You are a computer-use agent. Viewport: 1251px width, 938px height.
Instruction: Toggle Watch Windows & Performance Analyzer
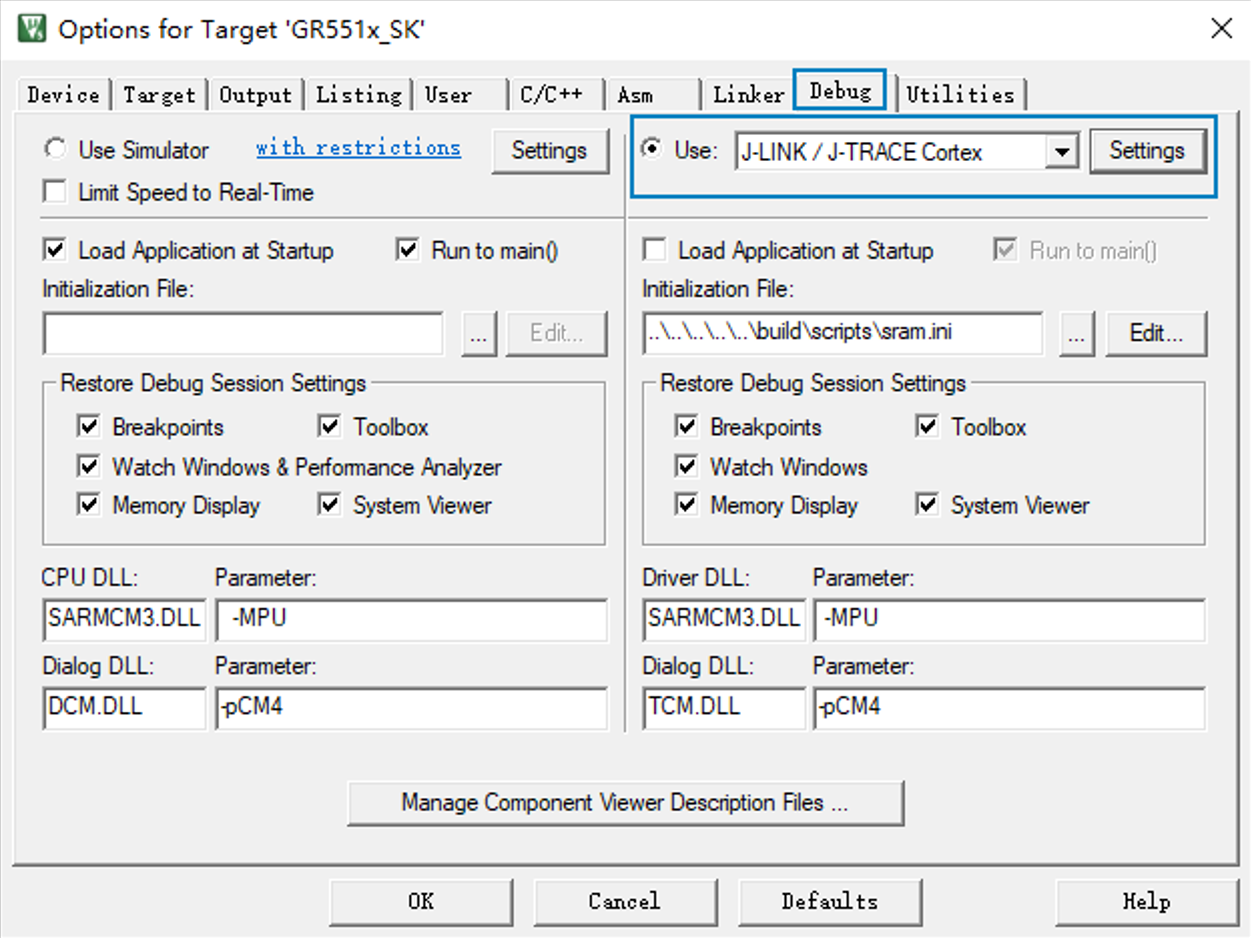(x=89, y=466)
